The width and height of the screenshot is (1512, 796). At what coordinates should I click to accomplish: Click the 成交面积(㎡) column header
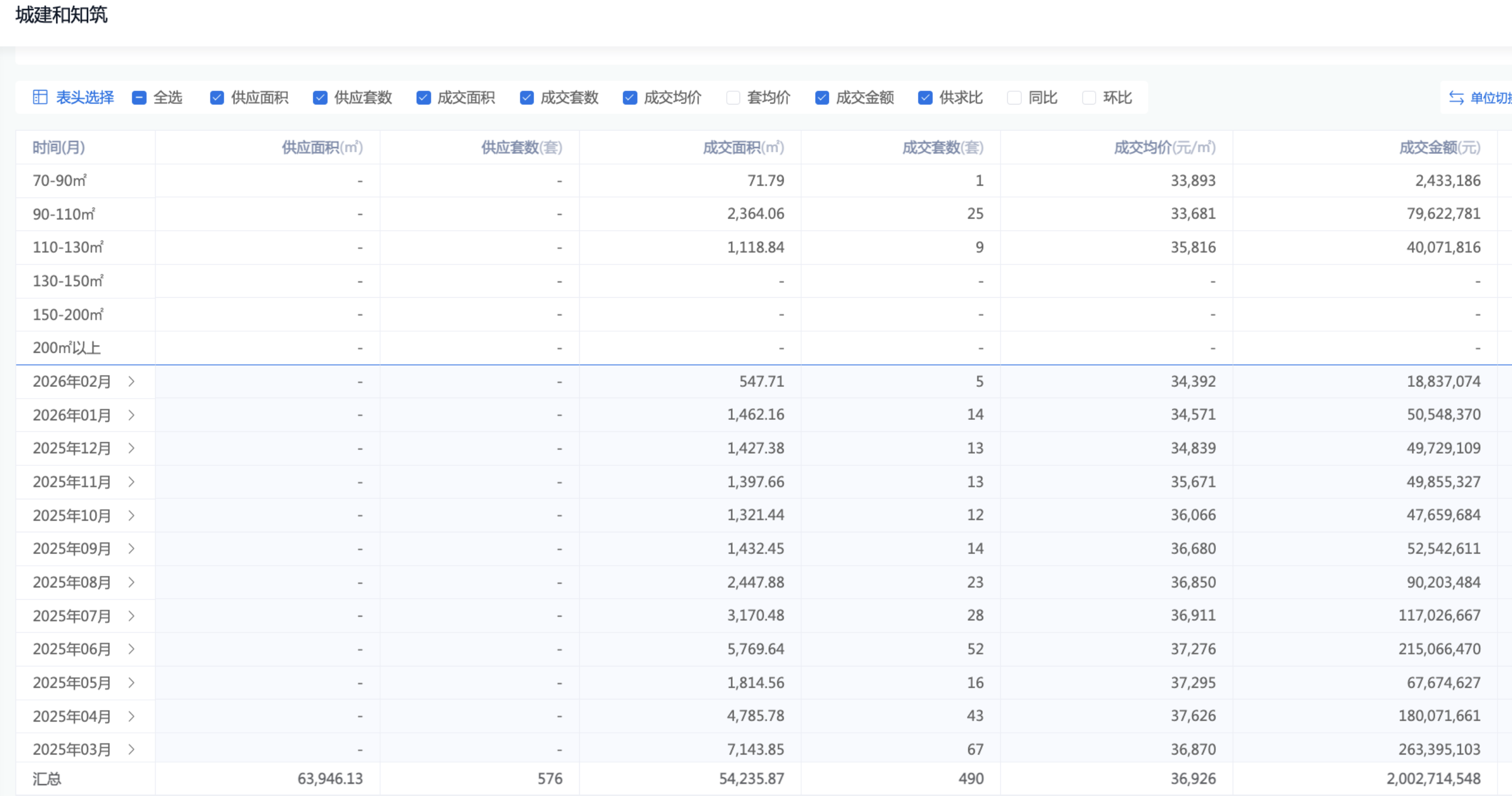coord(743,147)
